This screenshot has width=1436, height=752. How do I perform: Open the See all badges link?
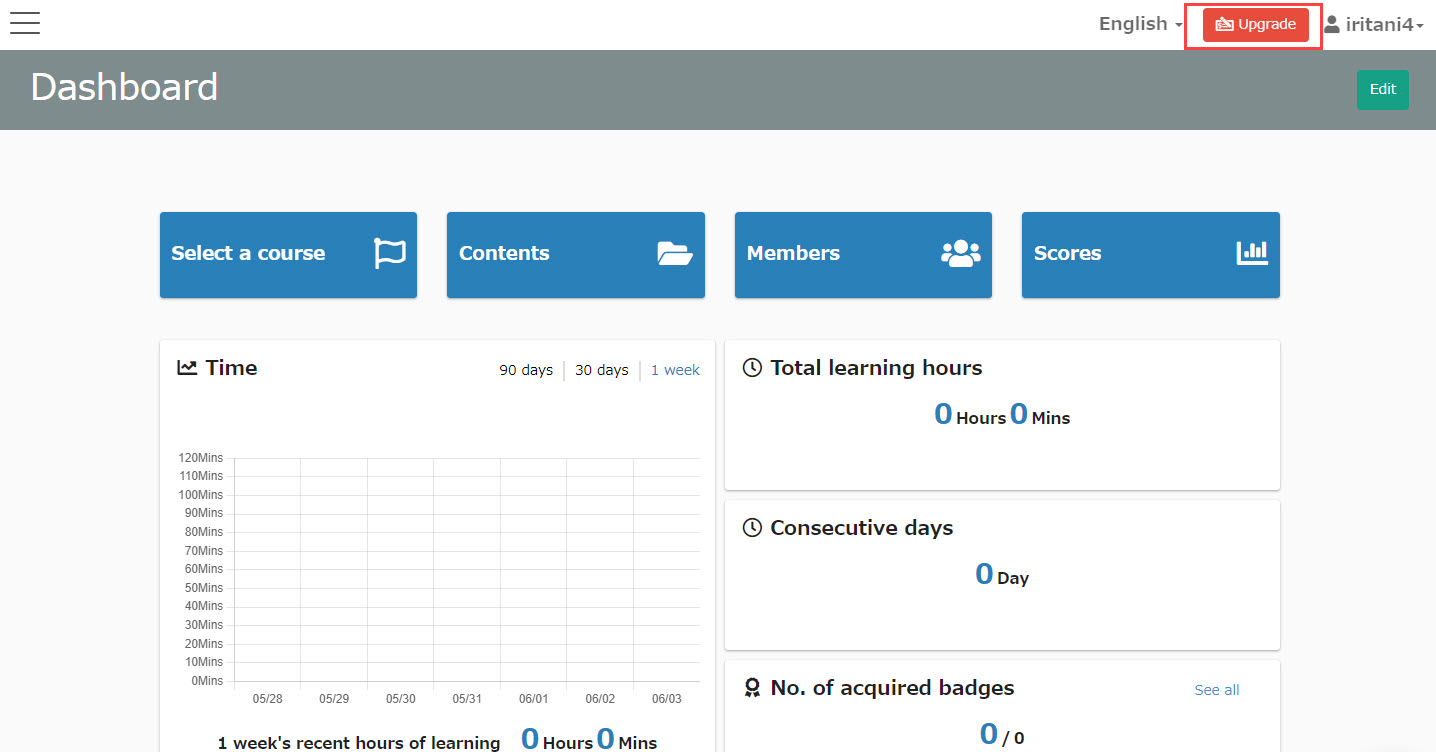click(x=1216, y=690)
